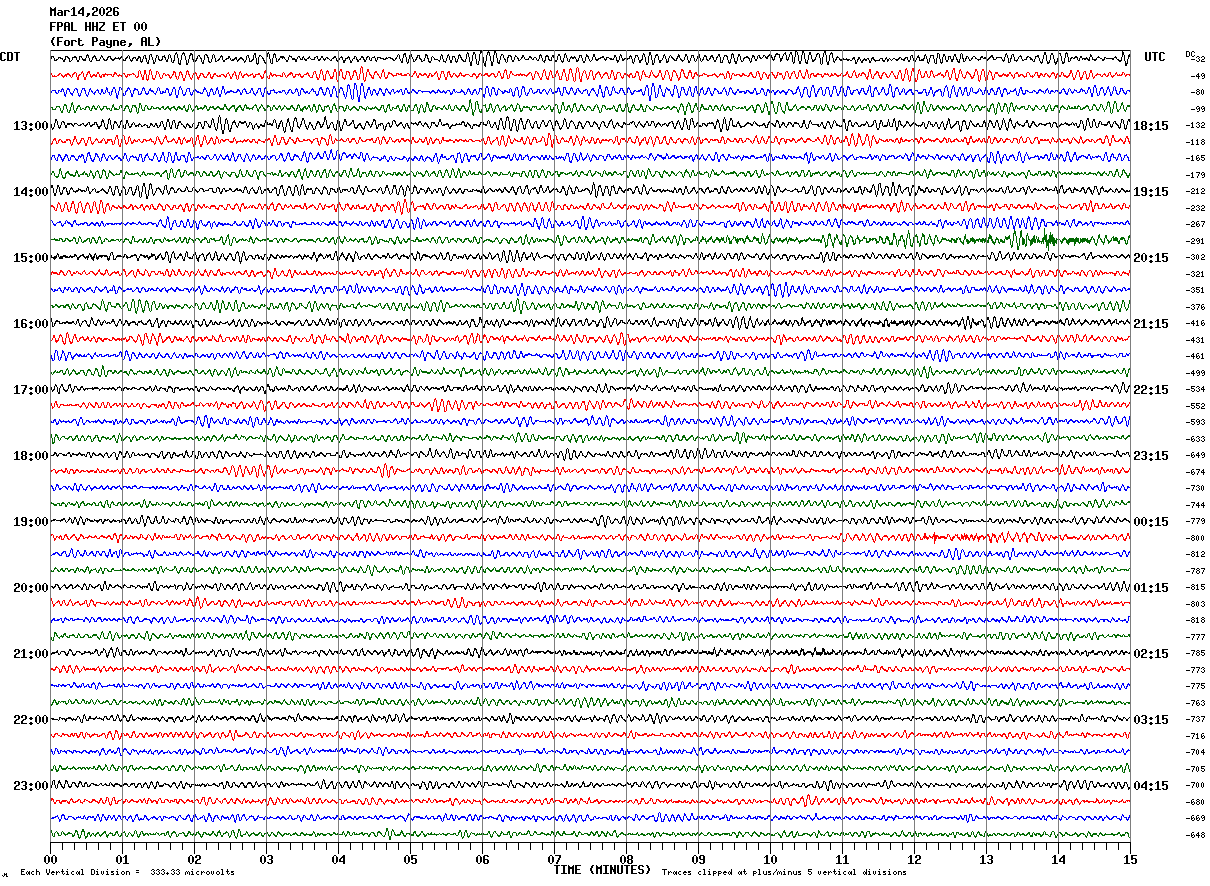The width and height of the screenshot is (1210, 886).
Task: Click the 20:15 UTC time label
Action: point(1150,258)
